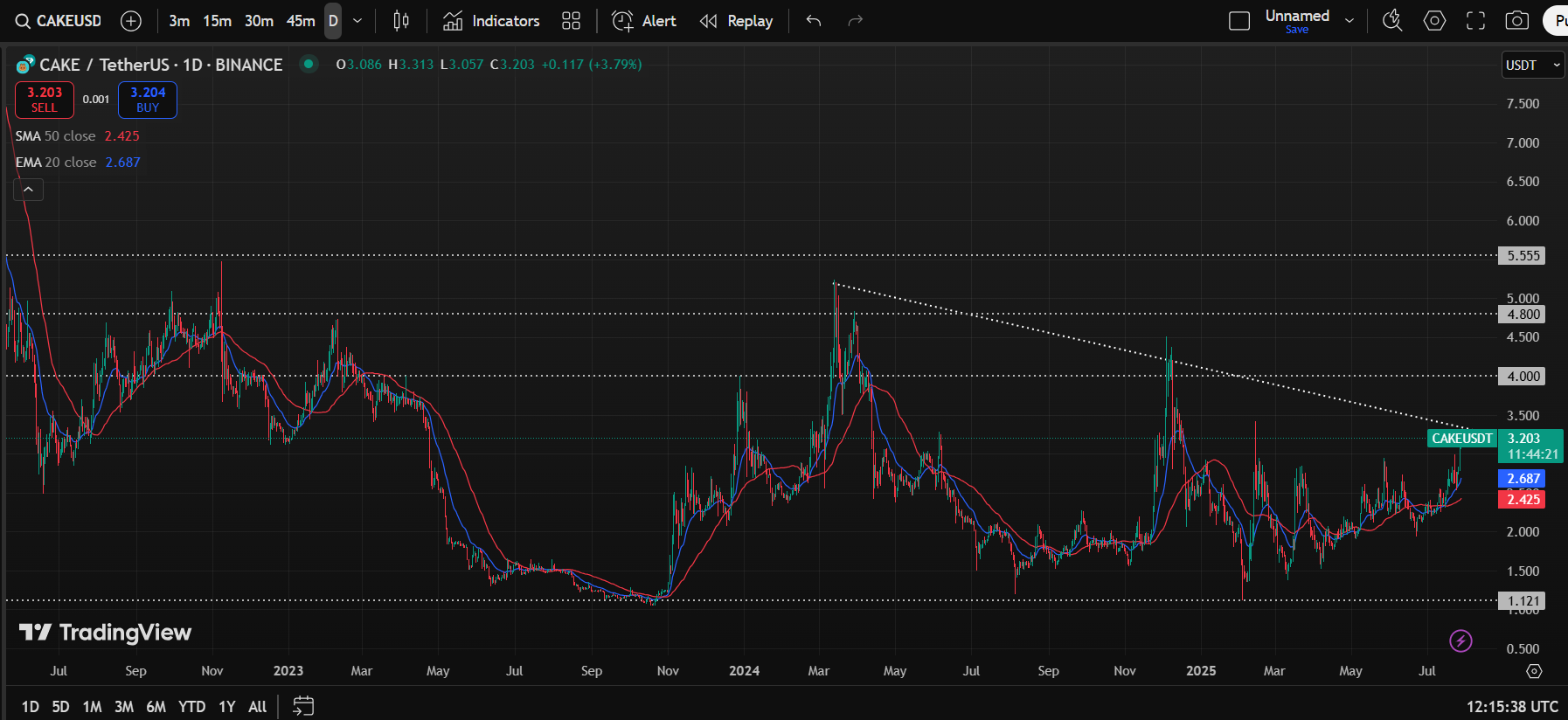This screenshot has height=720, width=1568.
Task: Collapse the indicator legend with the chevron
Action: pyautogui.click(x=28, y=189)
